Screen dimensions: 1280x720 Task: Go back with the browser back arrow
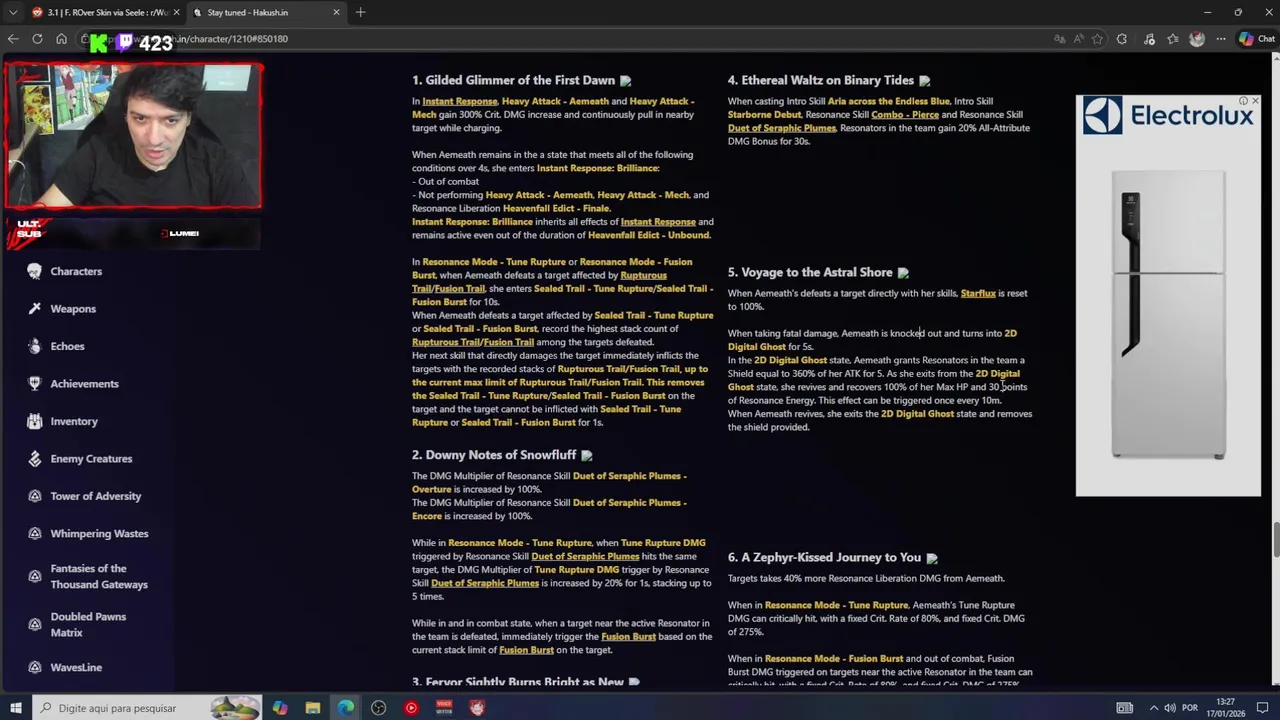tap(13, 39)
